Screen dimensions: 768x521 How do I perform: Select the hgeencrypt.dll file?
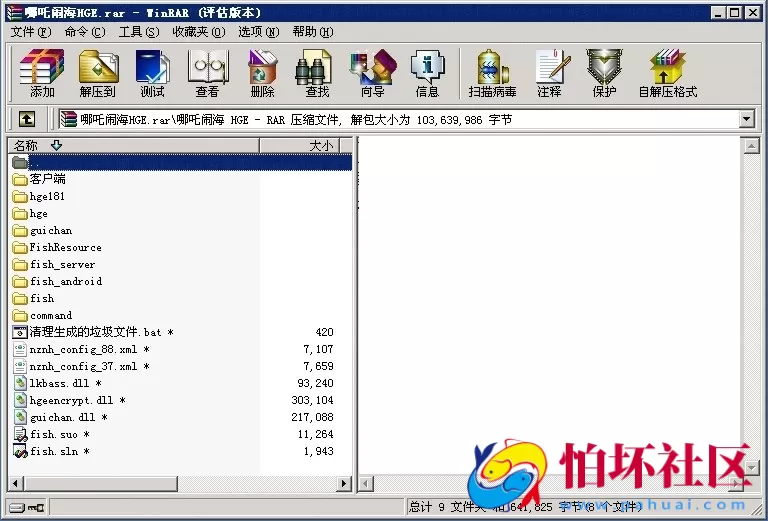[x=69, y=400]
